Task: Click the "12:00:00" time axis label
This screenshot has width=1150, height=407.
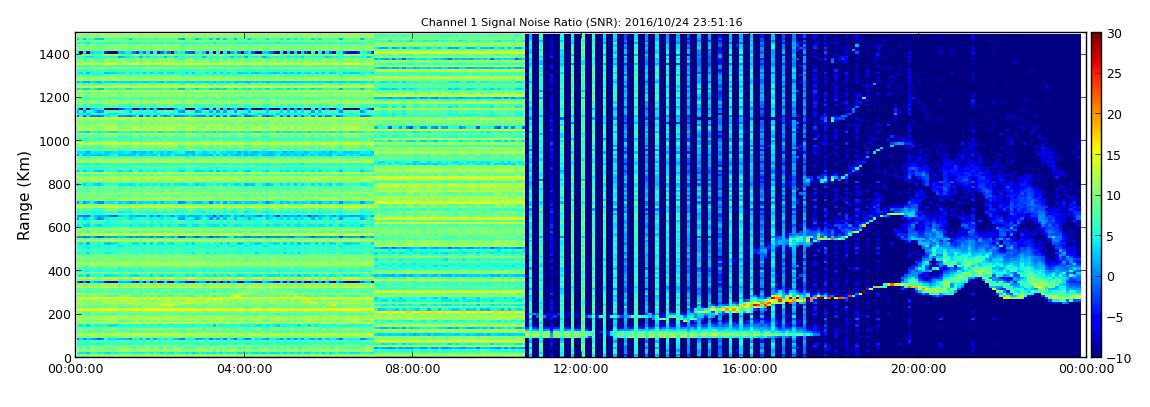Action: pyautogui.click(x=579, y=370)
